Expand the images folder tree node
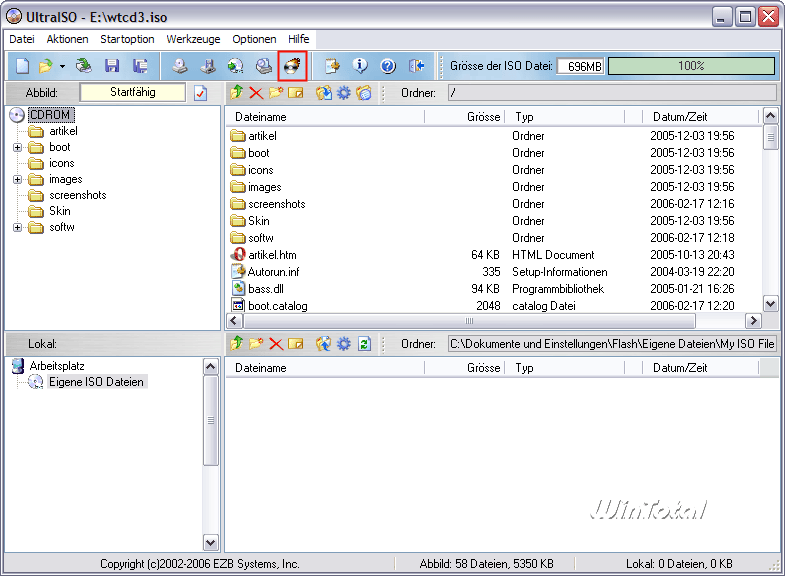The width and height of the screenshot is (785, 576). tap(17, 179)
